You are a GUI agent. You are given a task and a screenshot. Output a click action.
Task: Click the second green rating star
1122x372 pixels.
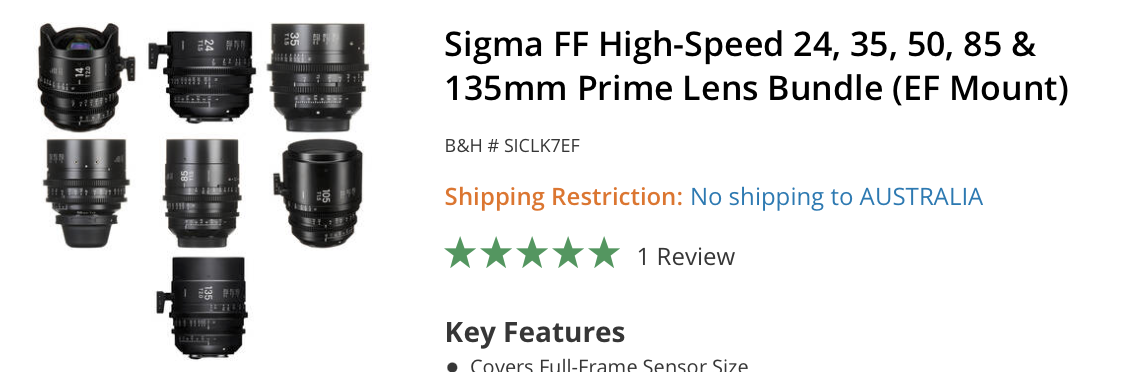(497, 253)
